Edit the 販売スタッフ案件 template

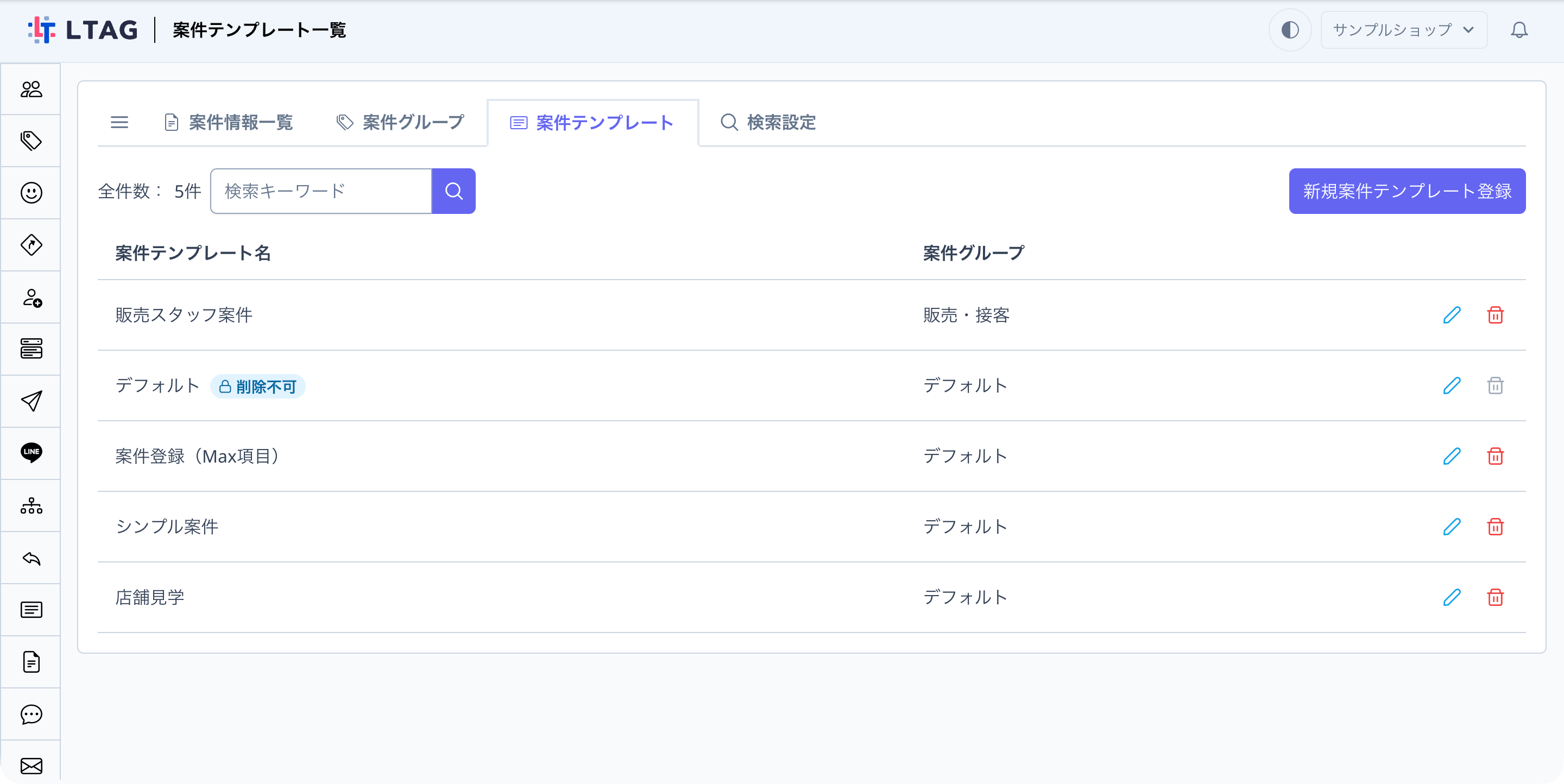click(1451, 315)
